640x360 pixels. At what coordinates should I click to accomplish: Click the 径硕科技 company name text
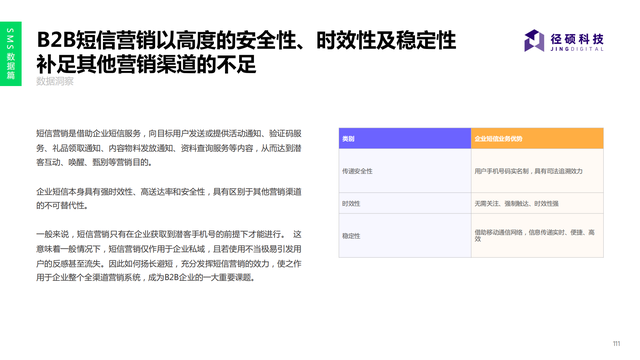click(x=577, y=39)
